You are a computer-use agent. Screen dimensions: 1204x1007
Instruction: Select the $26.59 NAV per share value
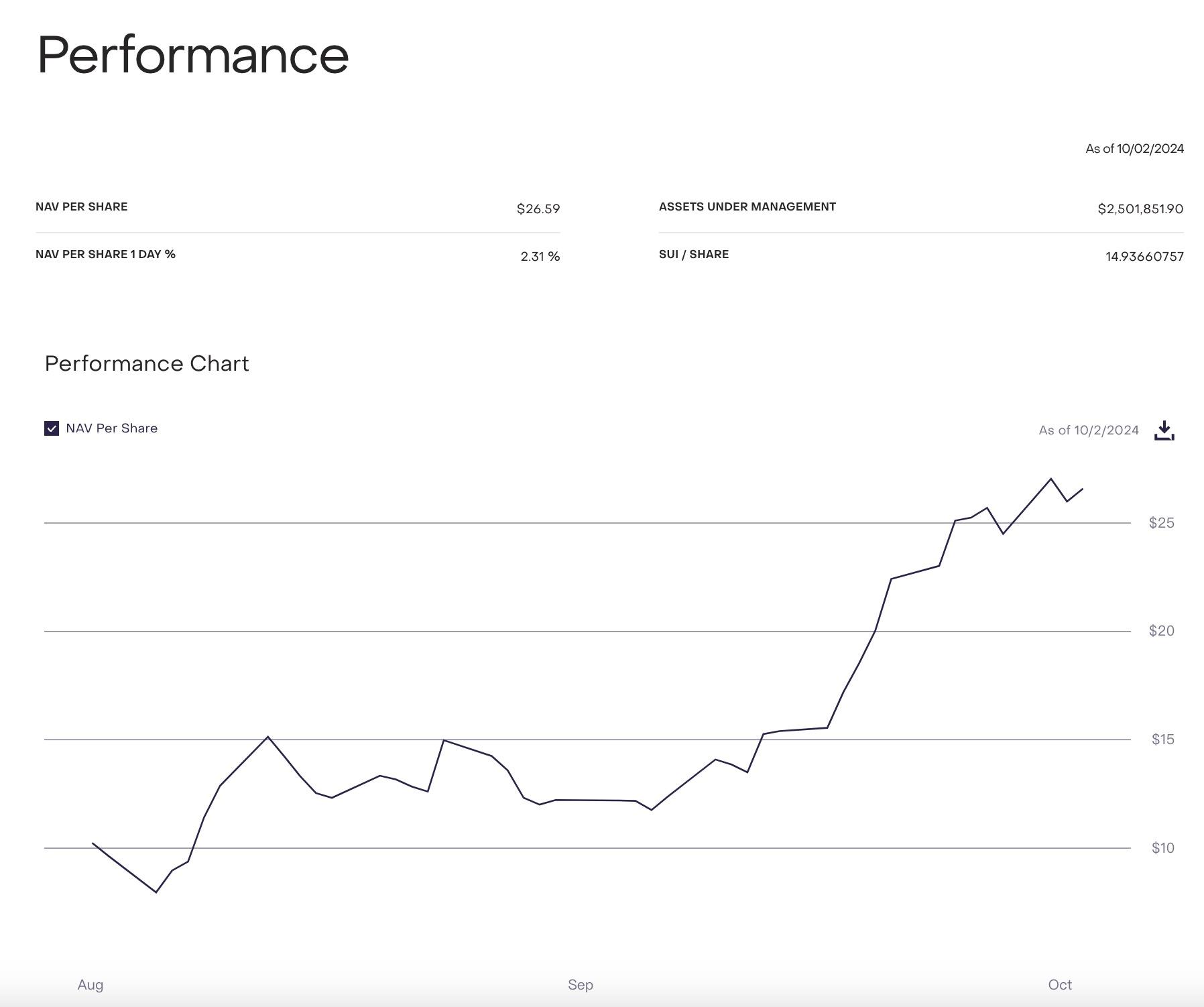pos(538,209)
